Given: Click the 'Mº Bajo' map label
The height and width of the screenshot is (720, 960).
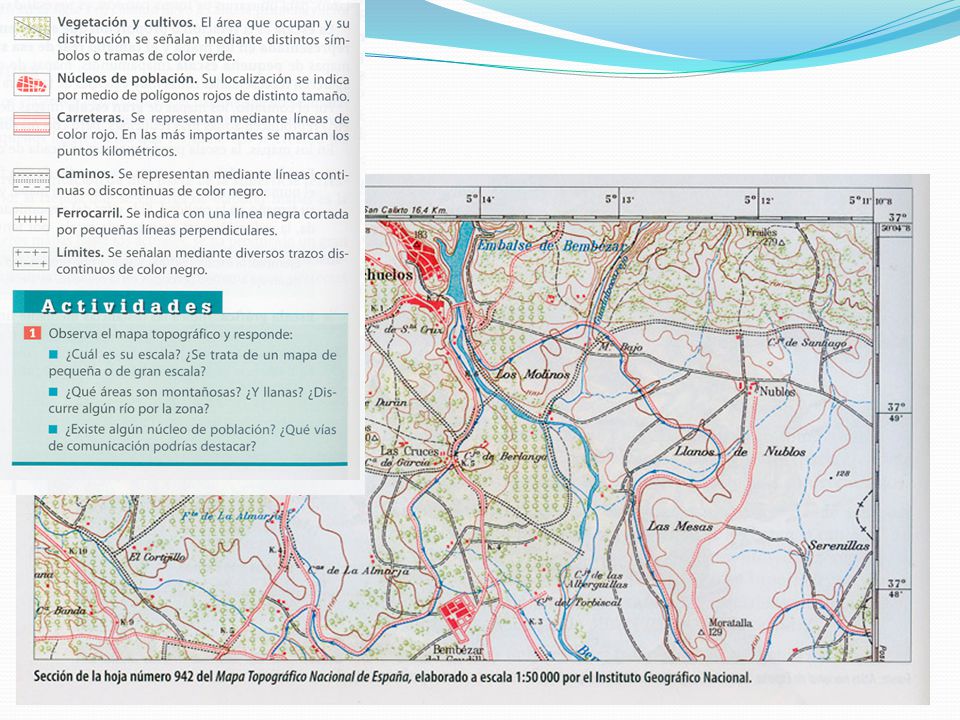Looking at the screenshot, I should (x=620, y=347).
